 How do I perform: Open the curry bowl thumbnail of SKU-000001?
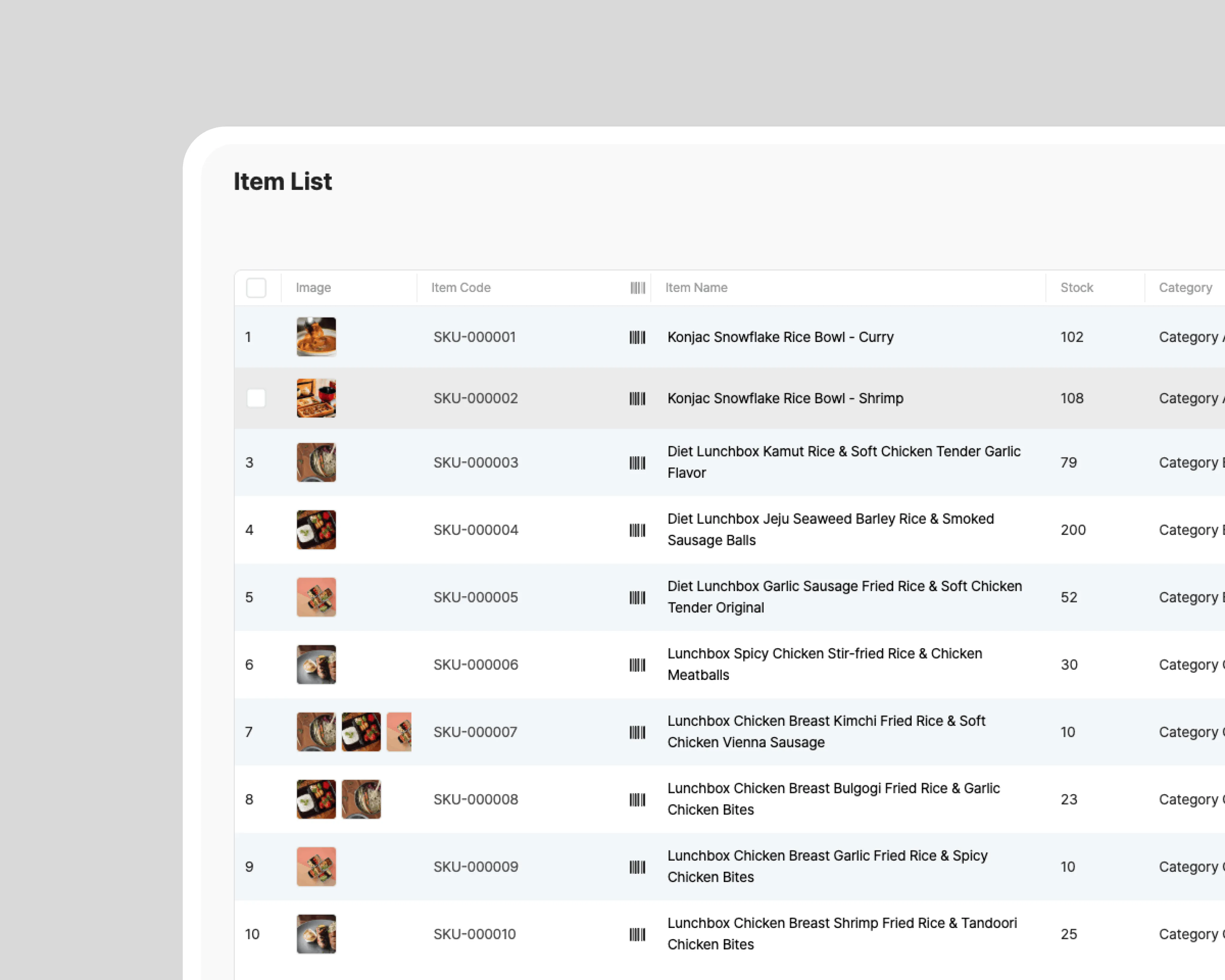(316, 337)
